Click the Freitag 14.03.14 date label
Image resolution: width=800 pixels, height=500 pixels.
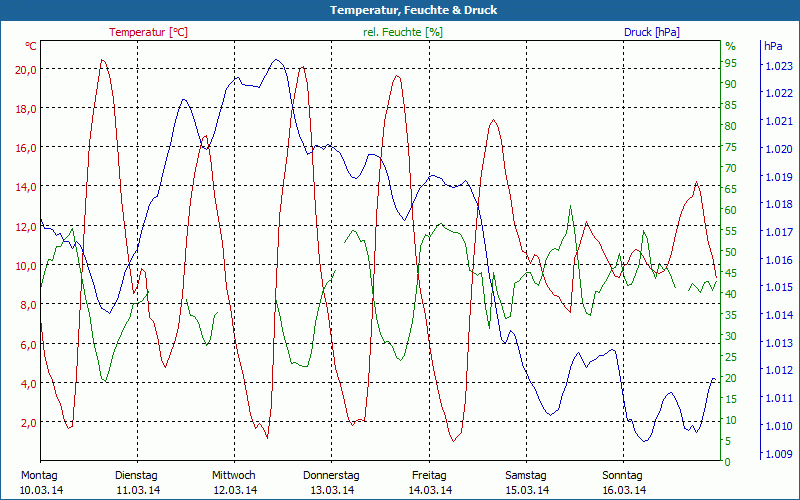click(429, 482)
